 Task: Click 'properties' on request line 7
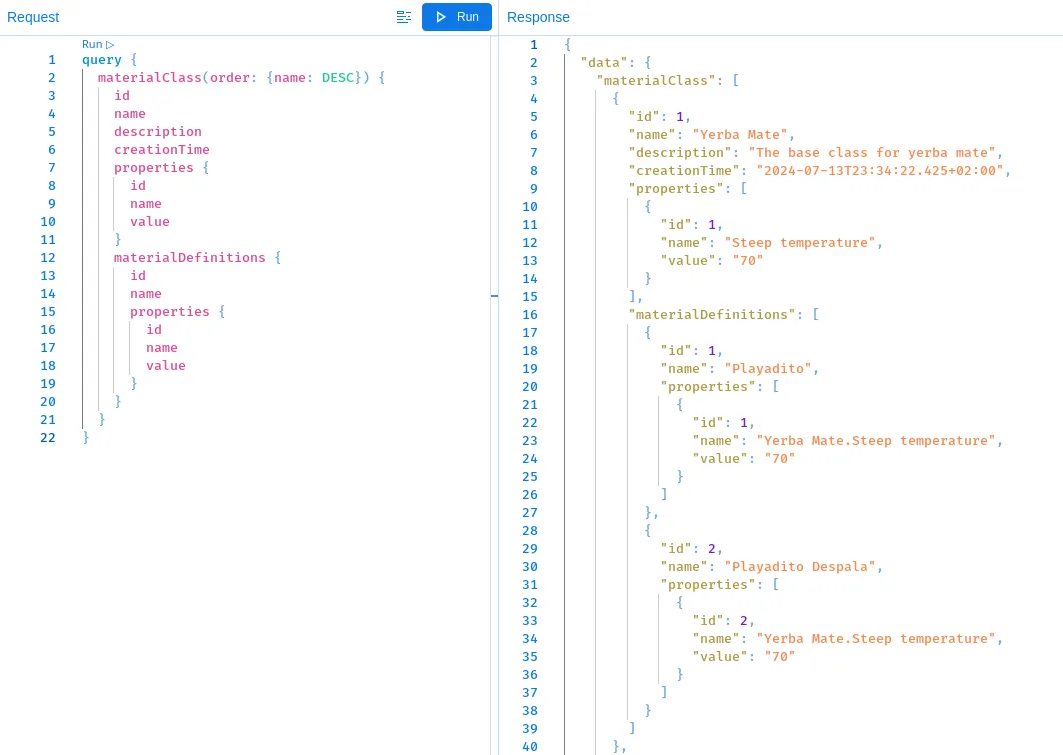pos(153,167)
